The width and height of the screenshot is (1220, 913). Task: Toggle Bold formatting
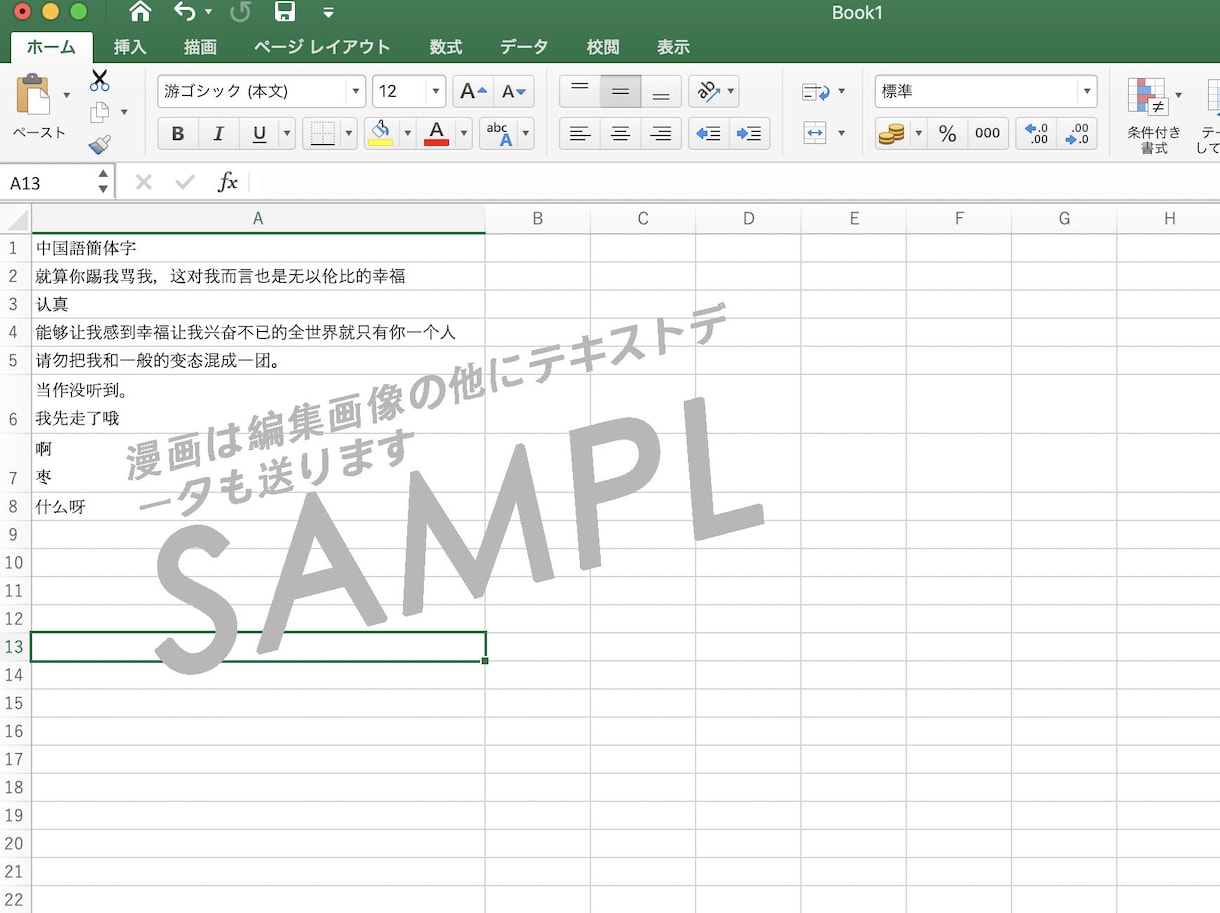[x=178, y=133]
